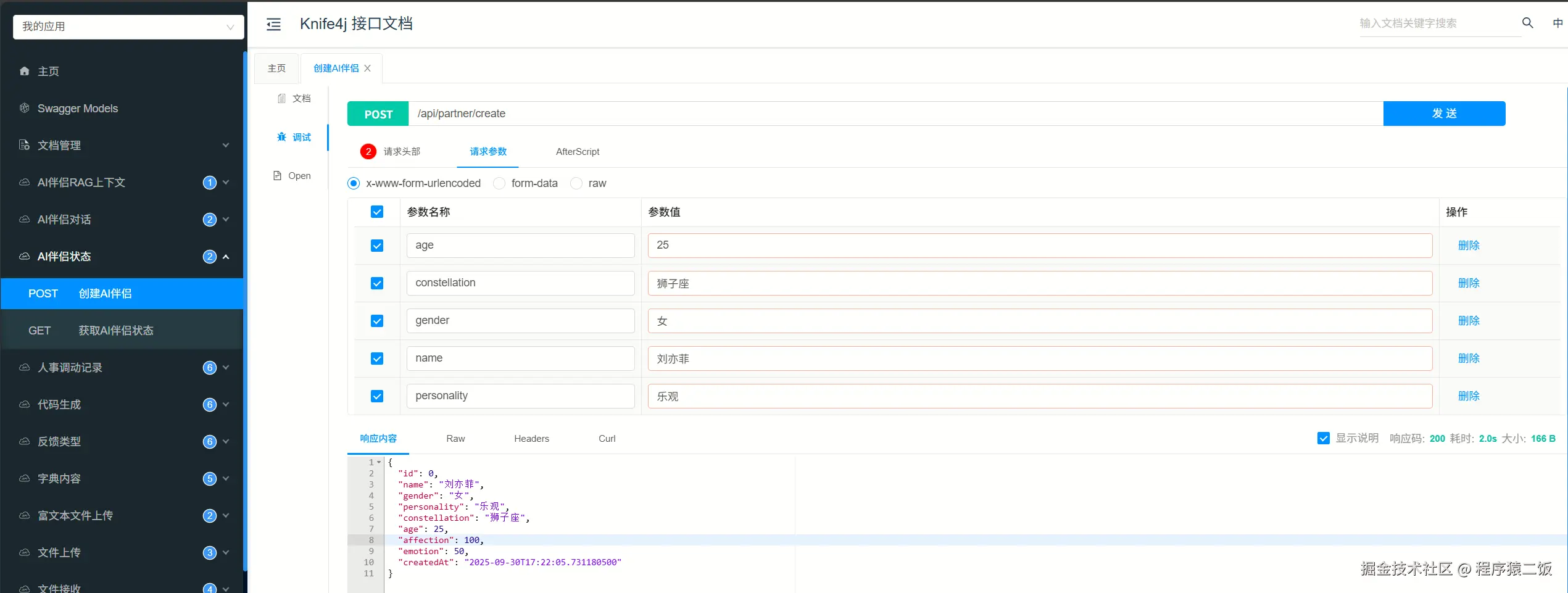Click badge 5 on 字典内容
1568x593 pixels.
point(210,479)
